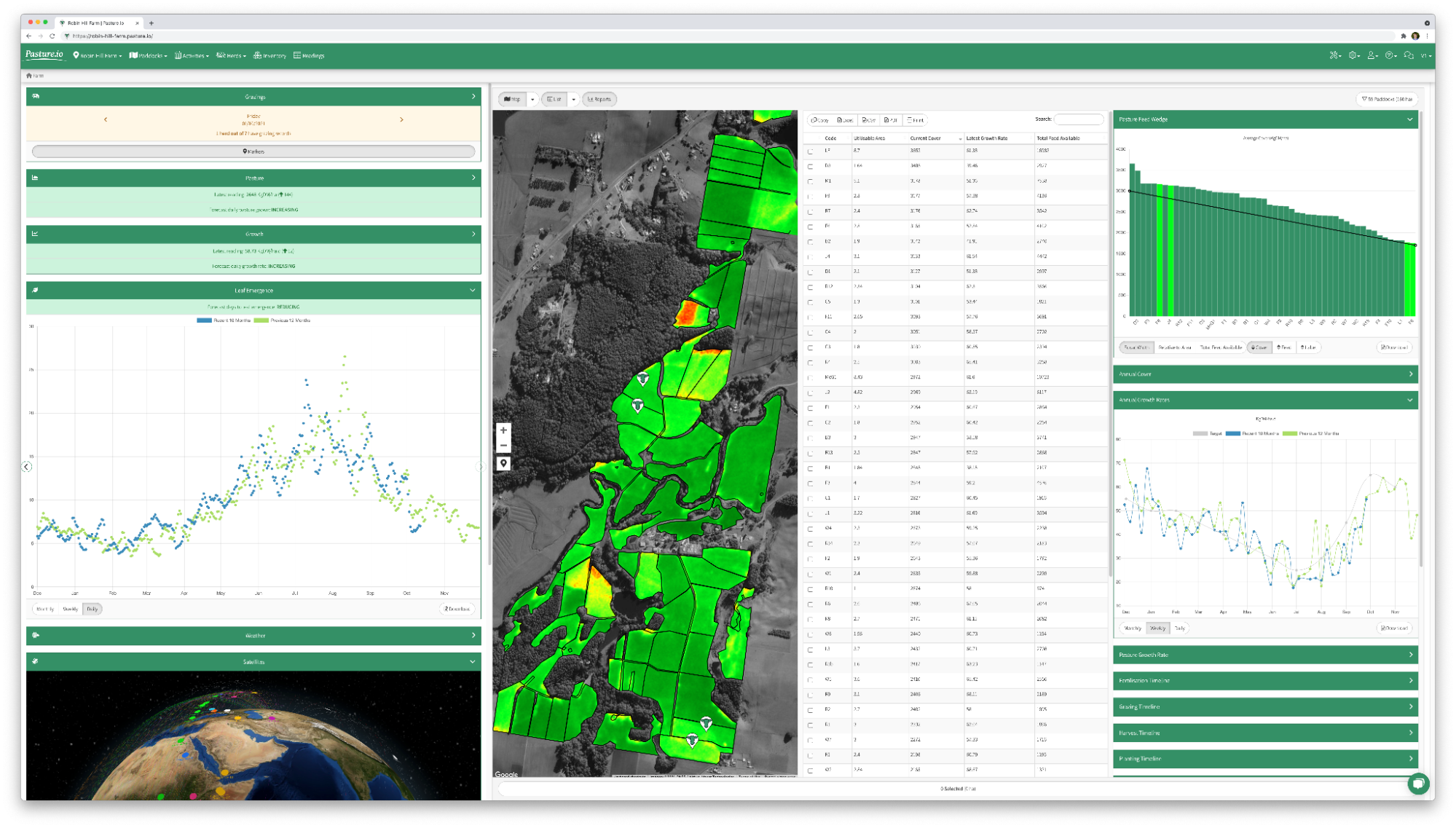Check the fourth paddock row checkbox
Viewport: 1456px width, 828px height.
point(810,197)
